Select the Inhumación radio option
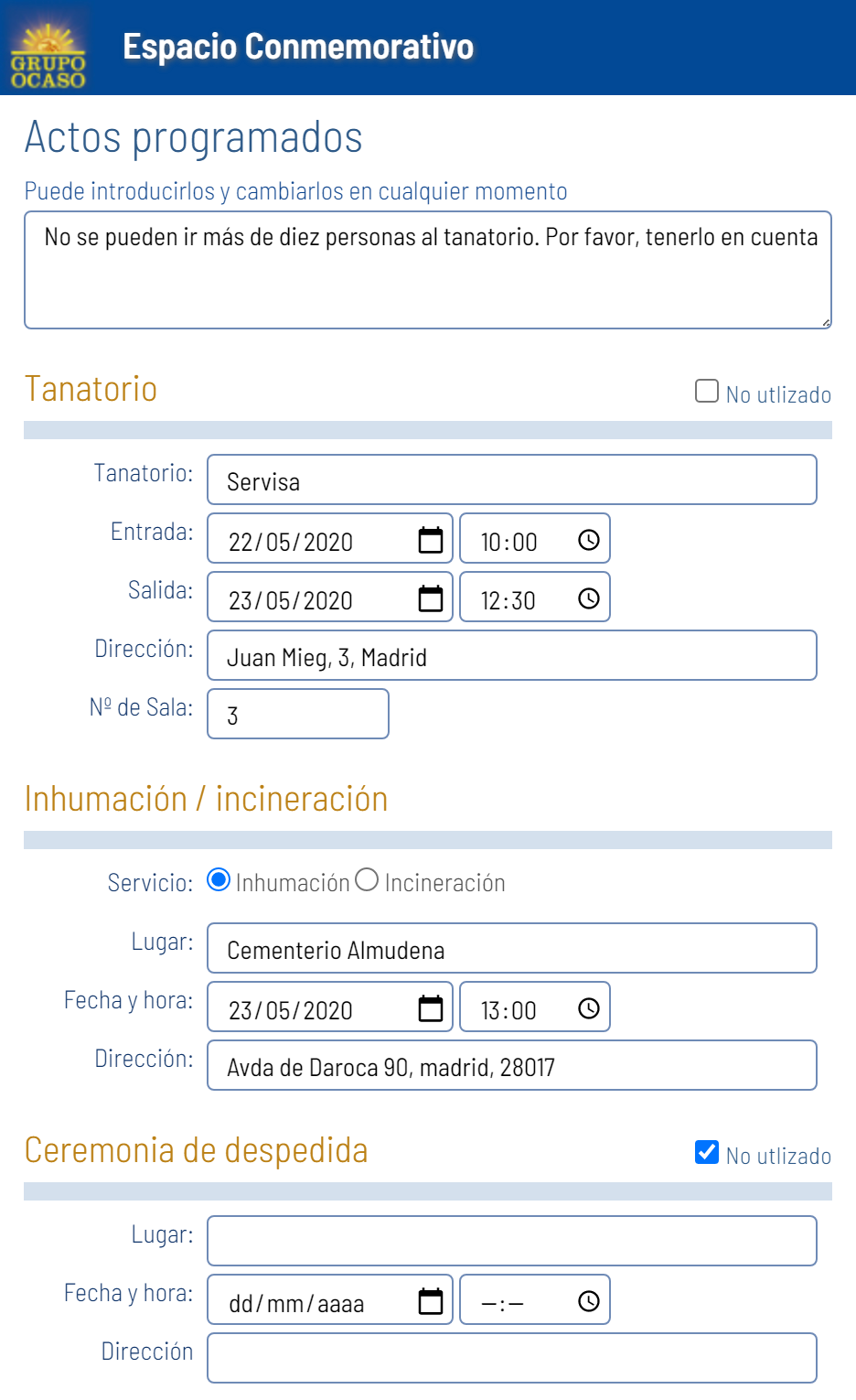The image size is (856, 1400). (x=219, y=880)
